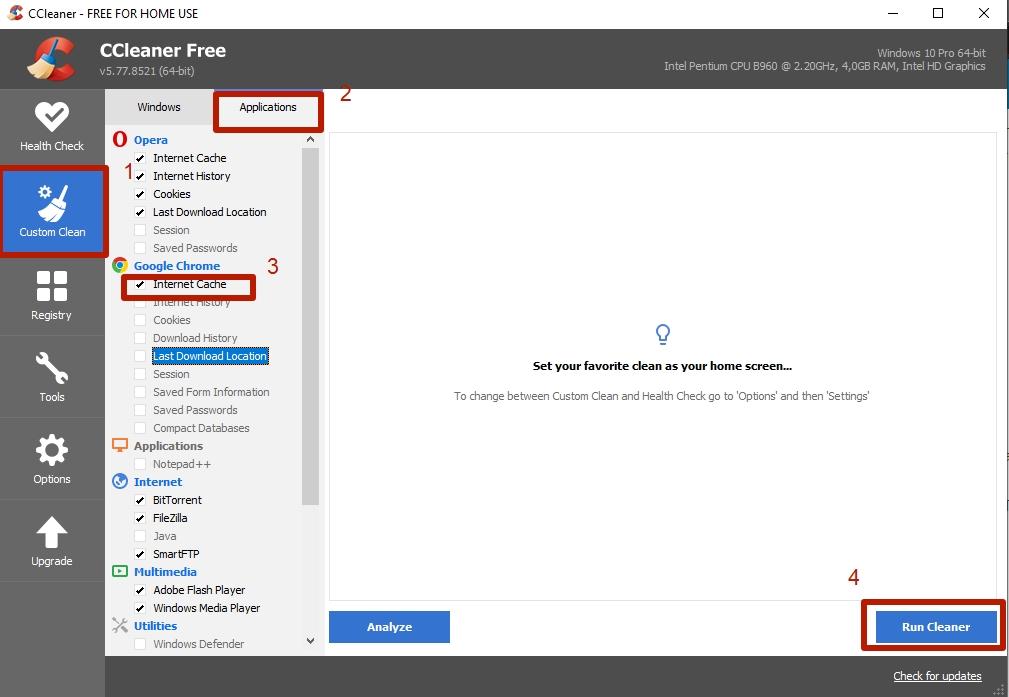Click the Applications monitor icon in the list
1009x697 pixels.
coord(120,445)
